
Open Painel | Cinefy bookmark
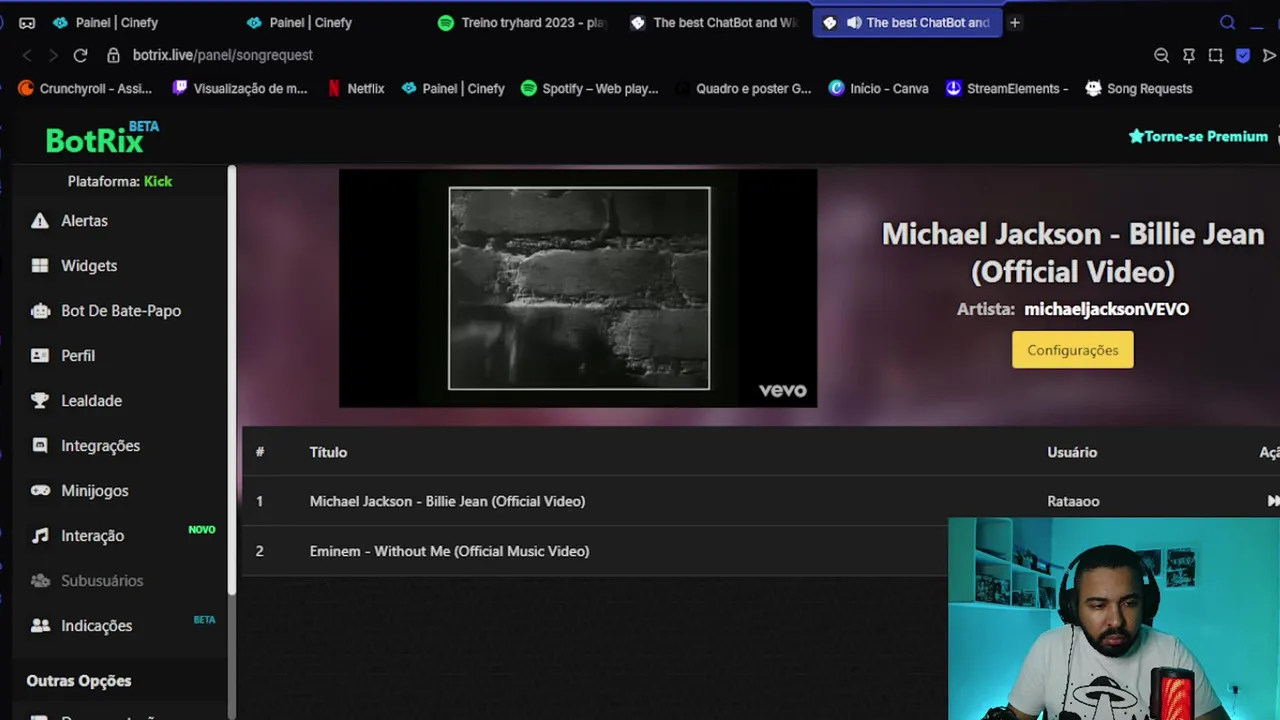tap(453, 88)
